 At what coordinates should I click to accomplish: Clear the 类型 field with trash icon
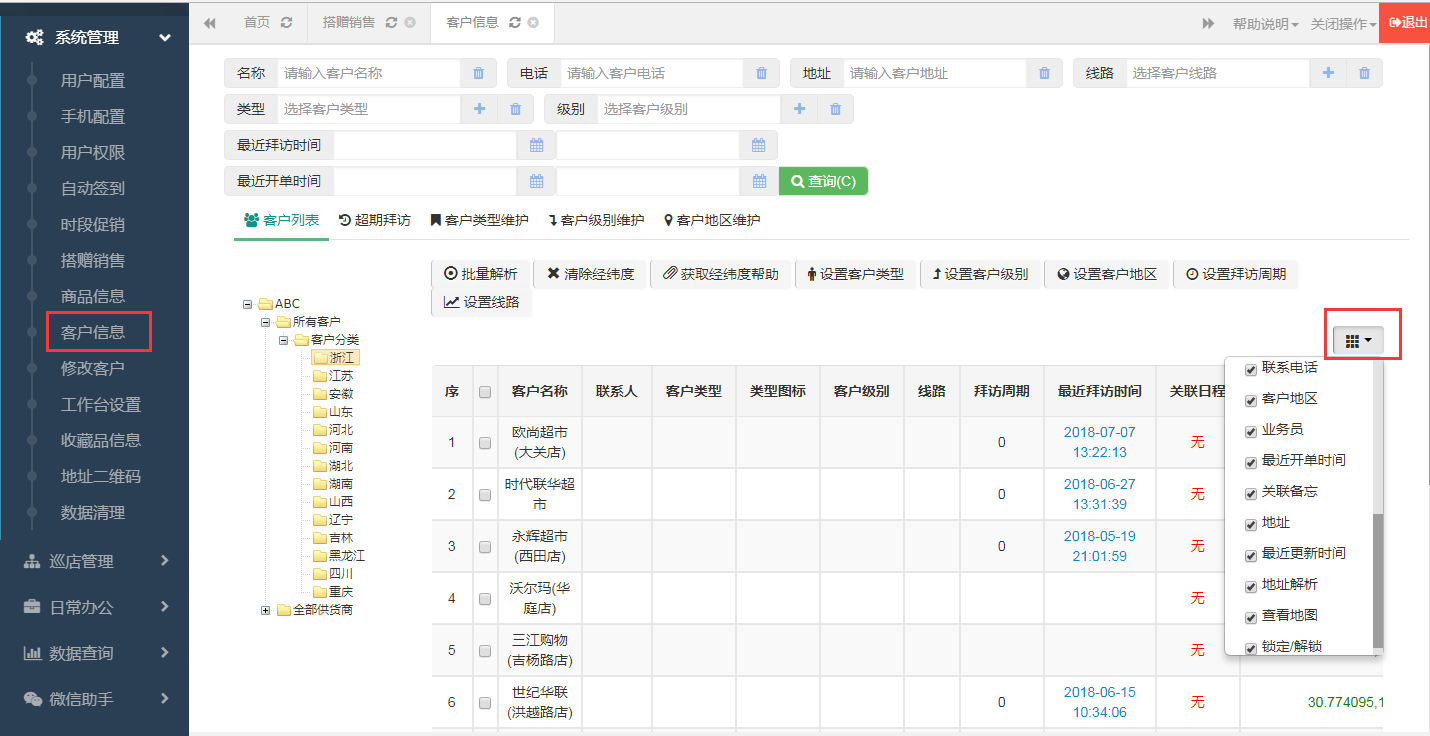(x=515, y=109)
